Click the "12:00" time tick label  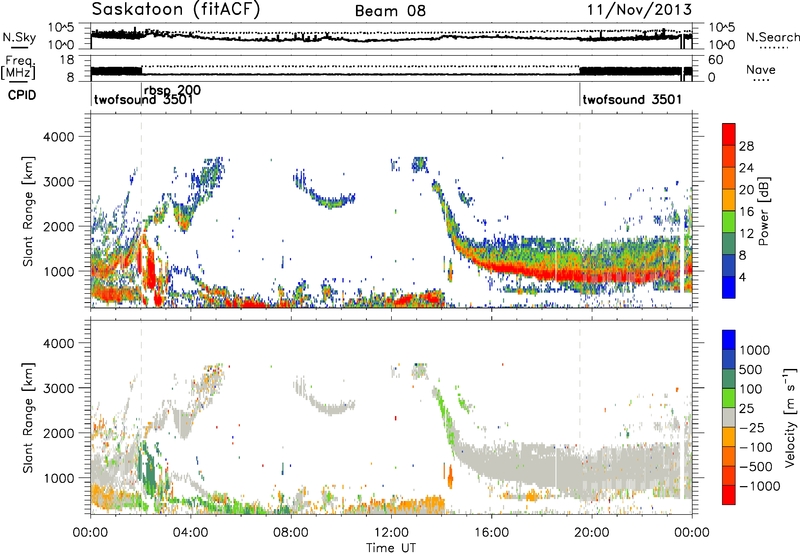[391, 533]
